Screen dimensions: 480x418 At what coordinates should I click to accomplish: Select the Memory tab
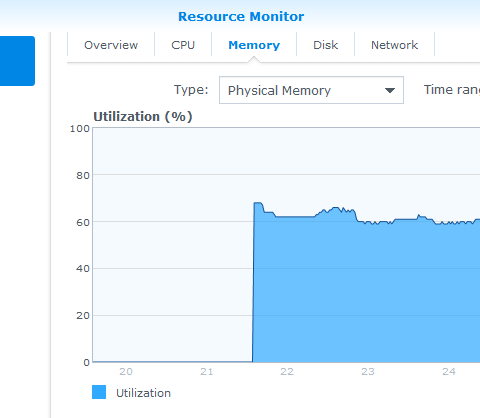[x=254, y=45]
